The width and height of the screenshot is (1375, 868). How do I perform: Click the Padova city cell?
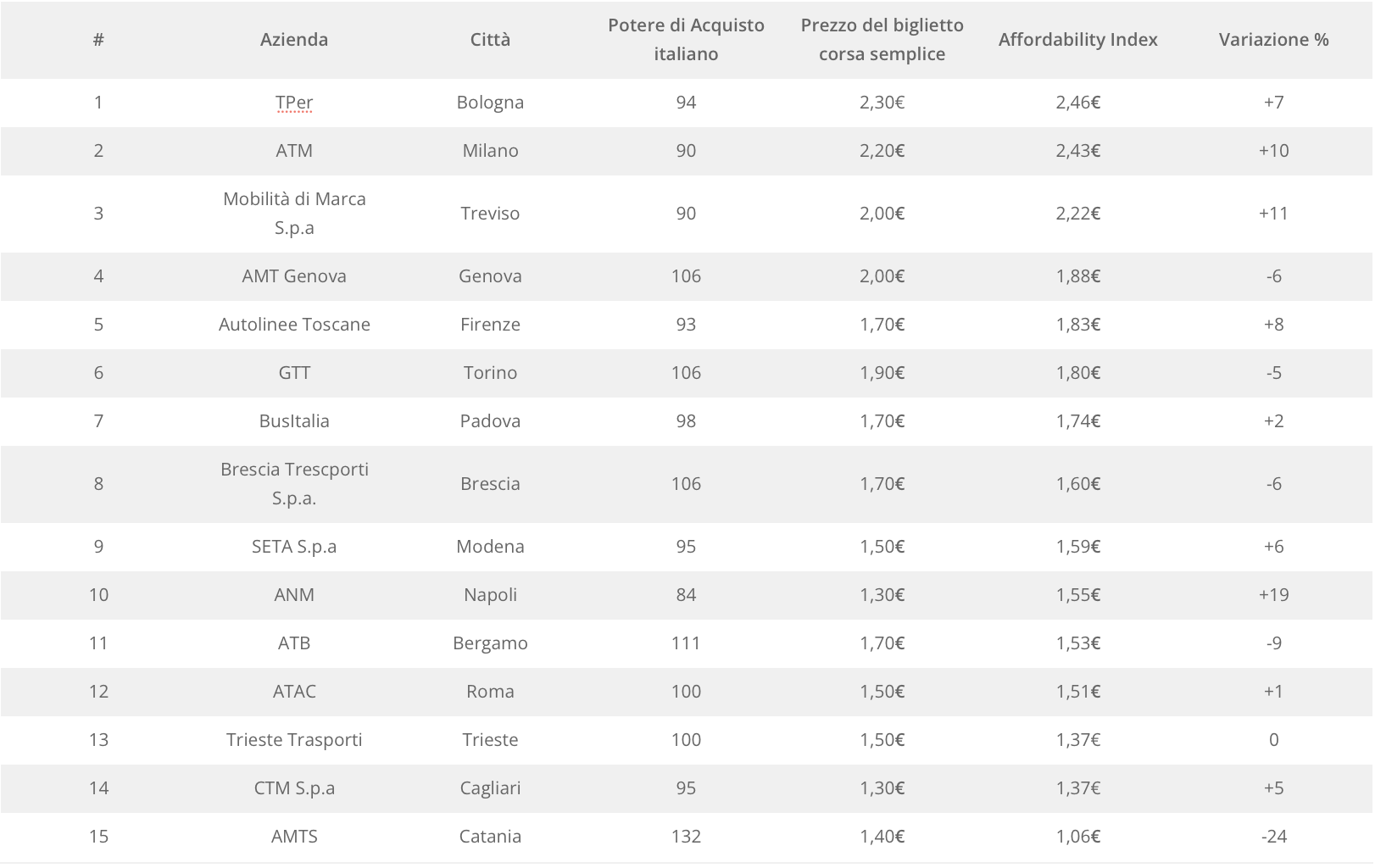click(x=490, y=420)
